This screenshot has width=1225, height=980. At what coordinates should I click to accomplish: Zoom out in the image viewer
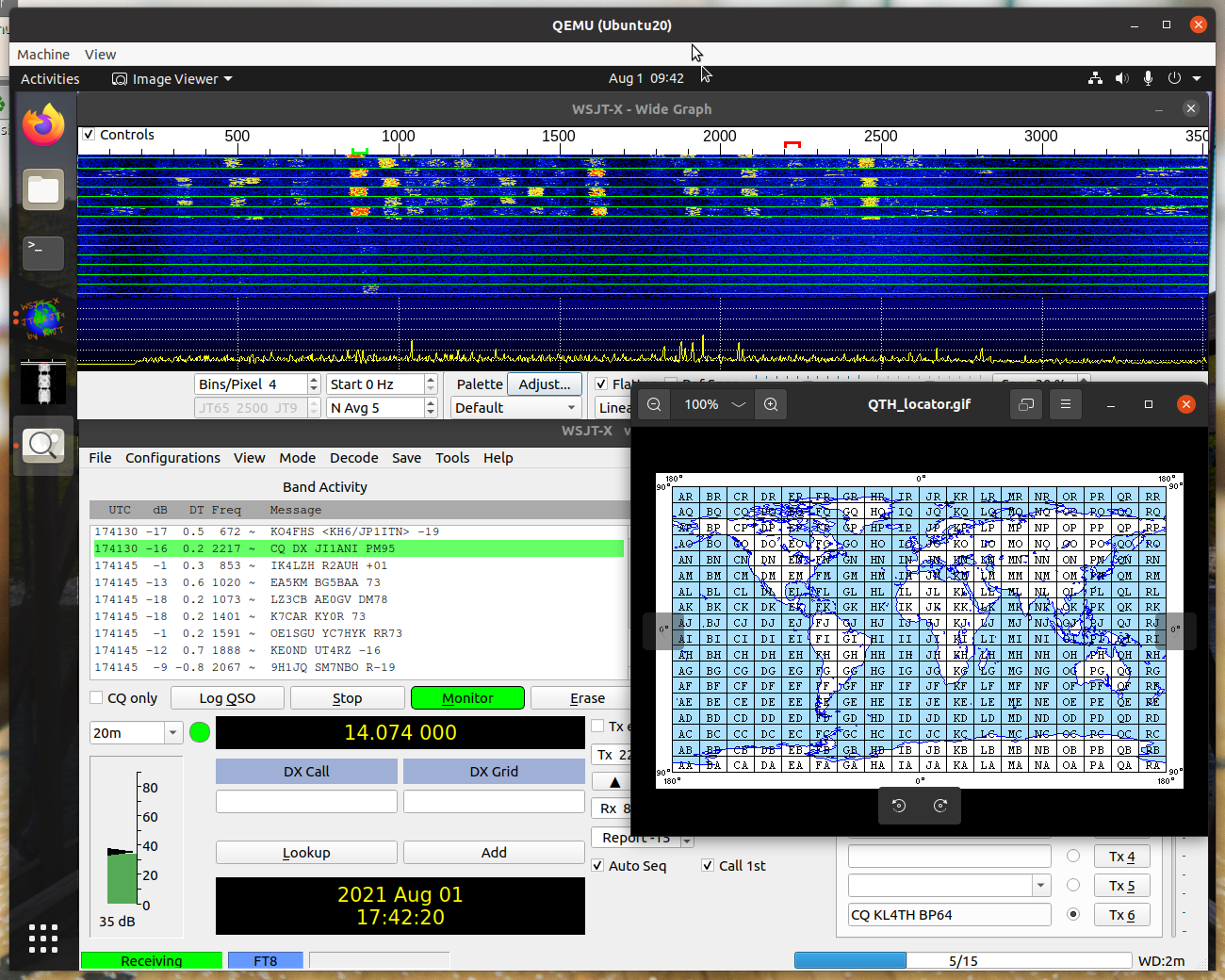tap(654, 404)
